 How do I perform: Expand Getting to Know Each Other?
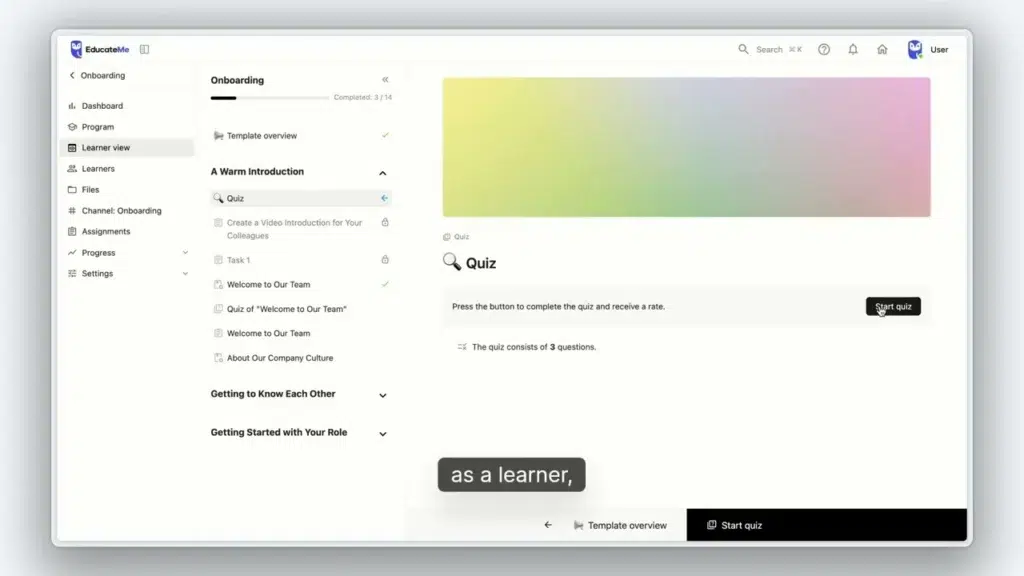[x=383, y=395]
